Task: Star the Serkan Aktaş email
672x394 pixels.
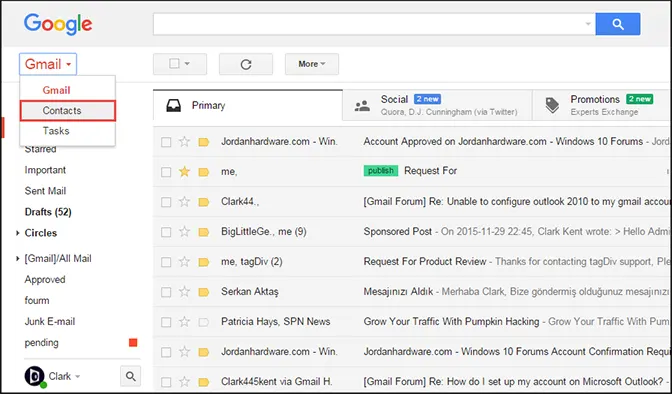Action: click(x=184, y=292)
